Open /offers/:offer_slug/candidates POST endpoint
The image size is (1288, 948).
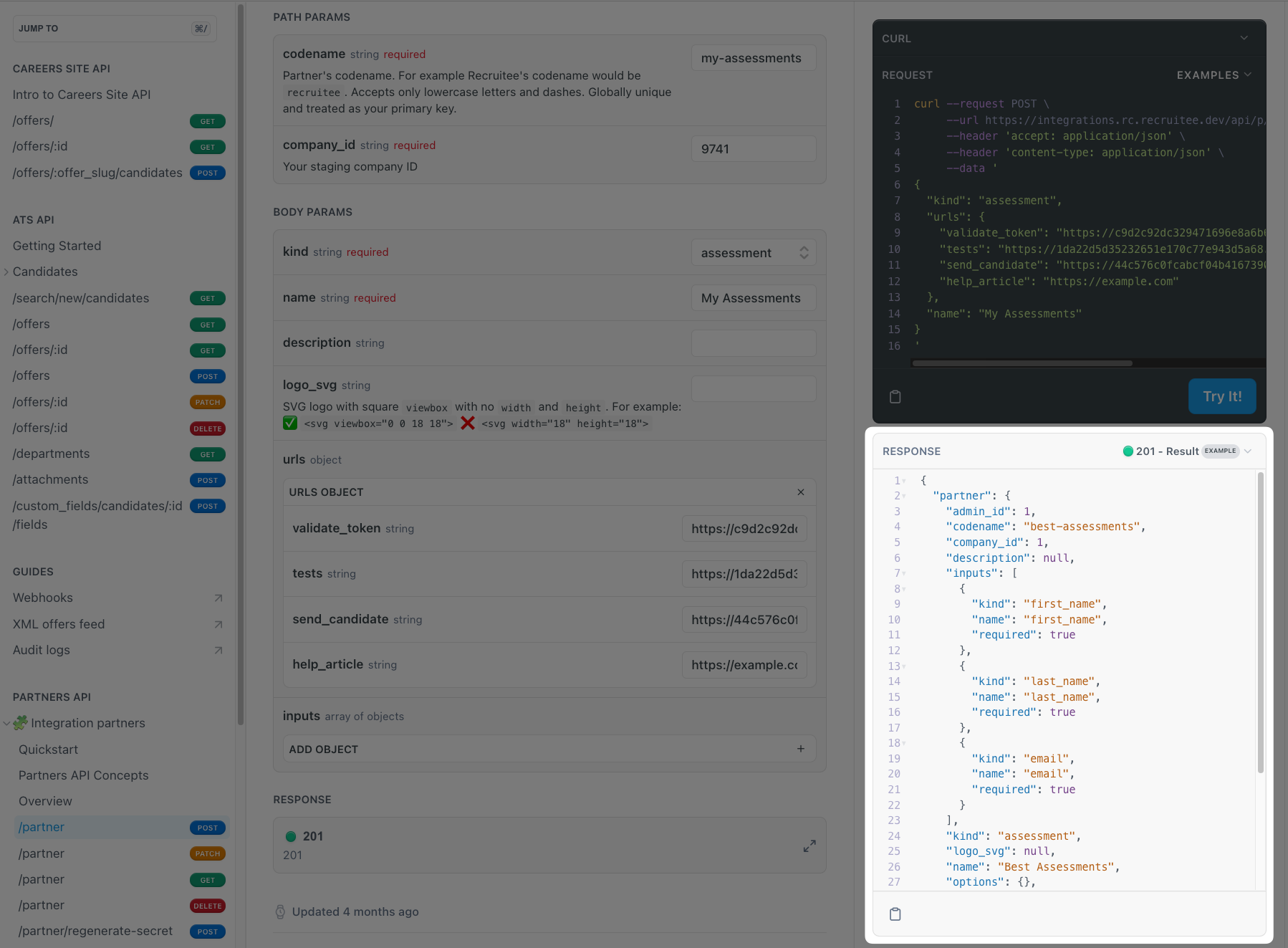[x=119, y=173]
